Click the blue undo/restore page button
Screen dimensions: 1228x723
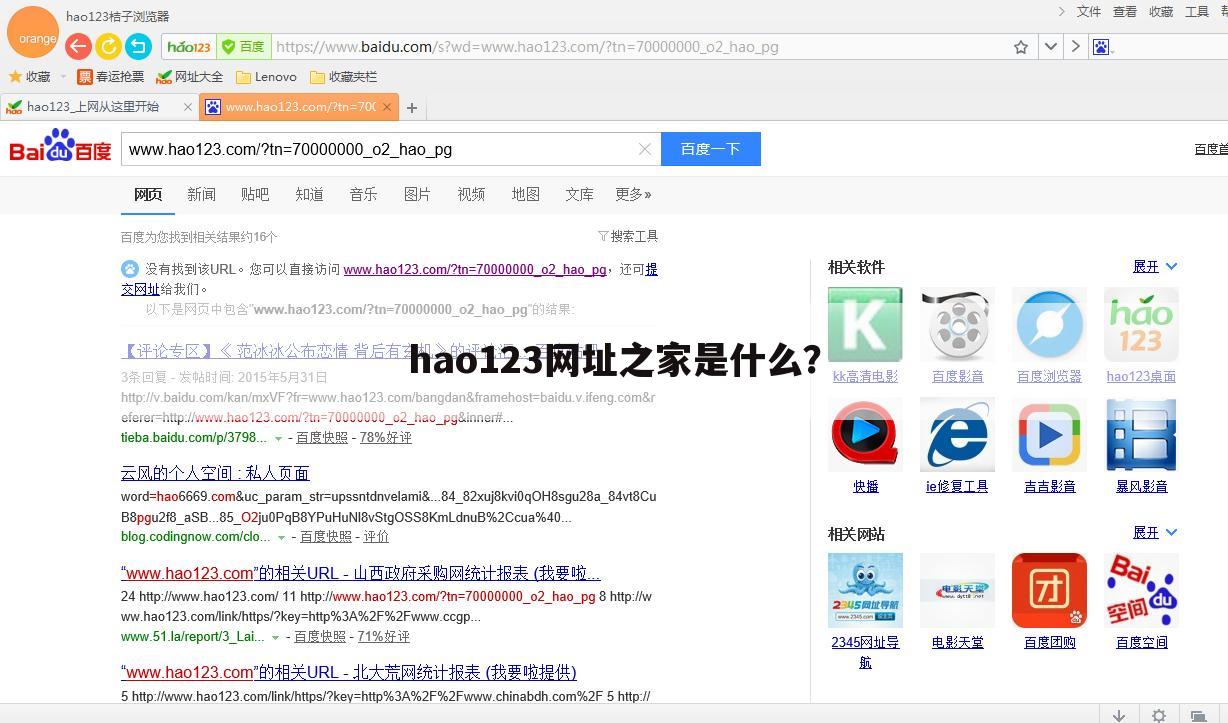138,46
